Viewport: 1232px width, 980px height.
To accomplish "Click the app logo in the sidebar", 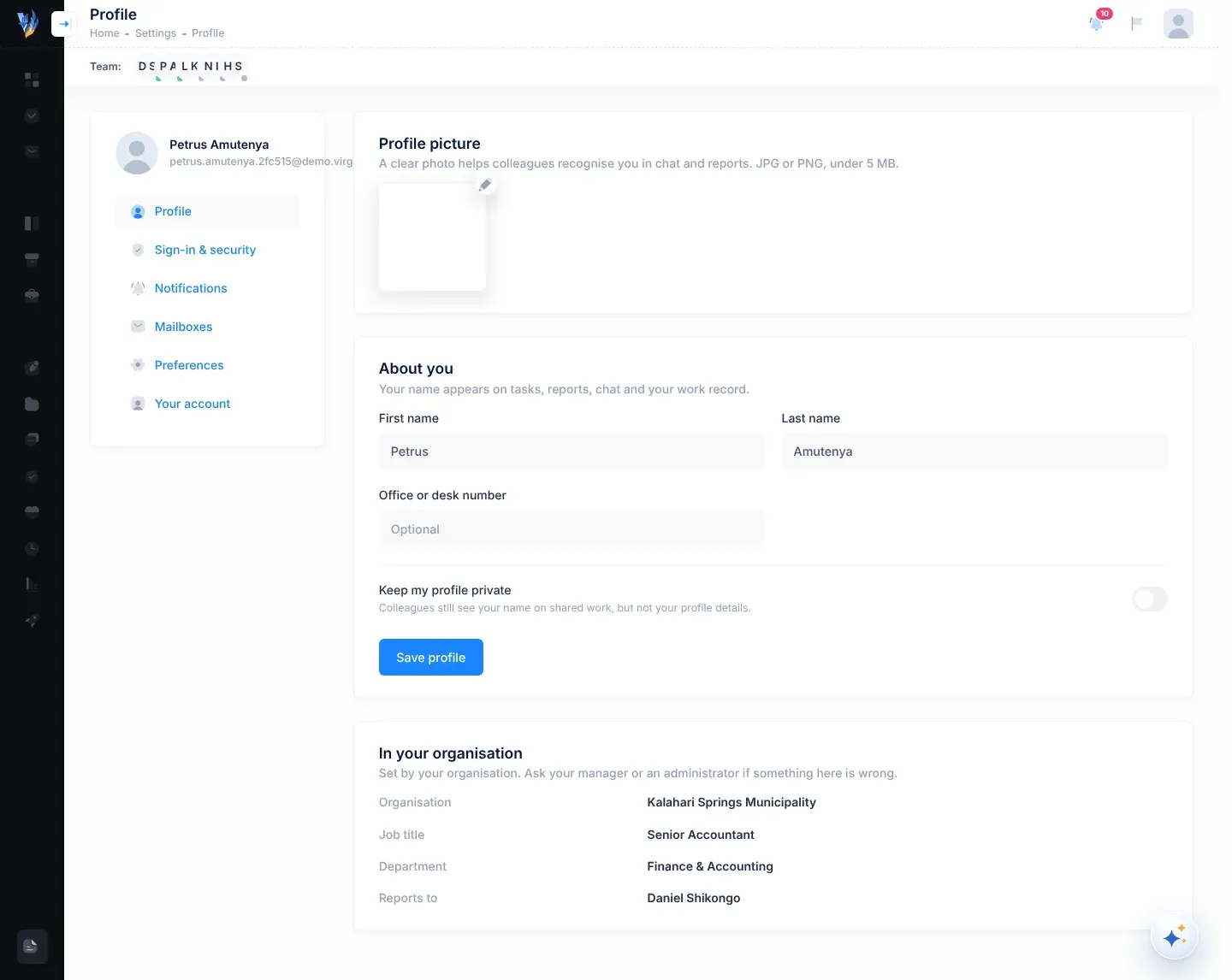I will pos(28,23).
